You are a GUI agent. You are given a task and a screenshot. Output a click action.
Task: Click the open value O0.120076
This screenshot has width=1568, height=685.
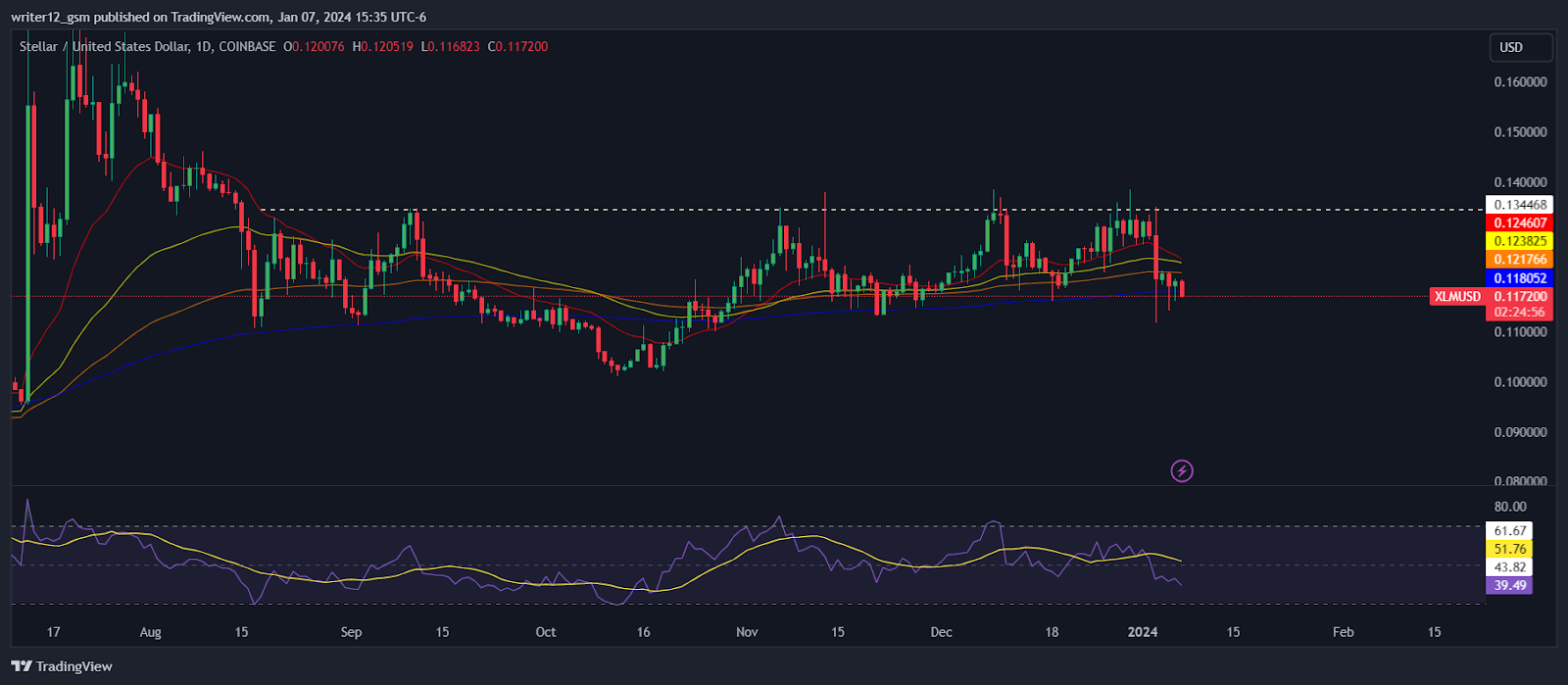pyautogui.click(x=314, y=46)
